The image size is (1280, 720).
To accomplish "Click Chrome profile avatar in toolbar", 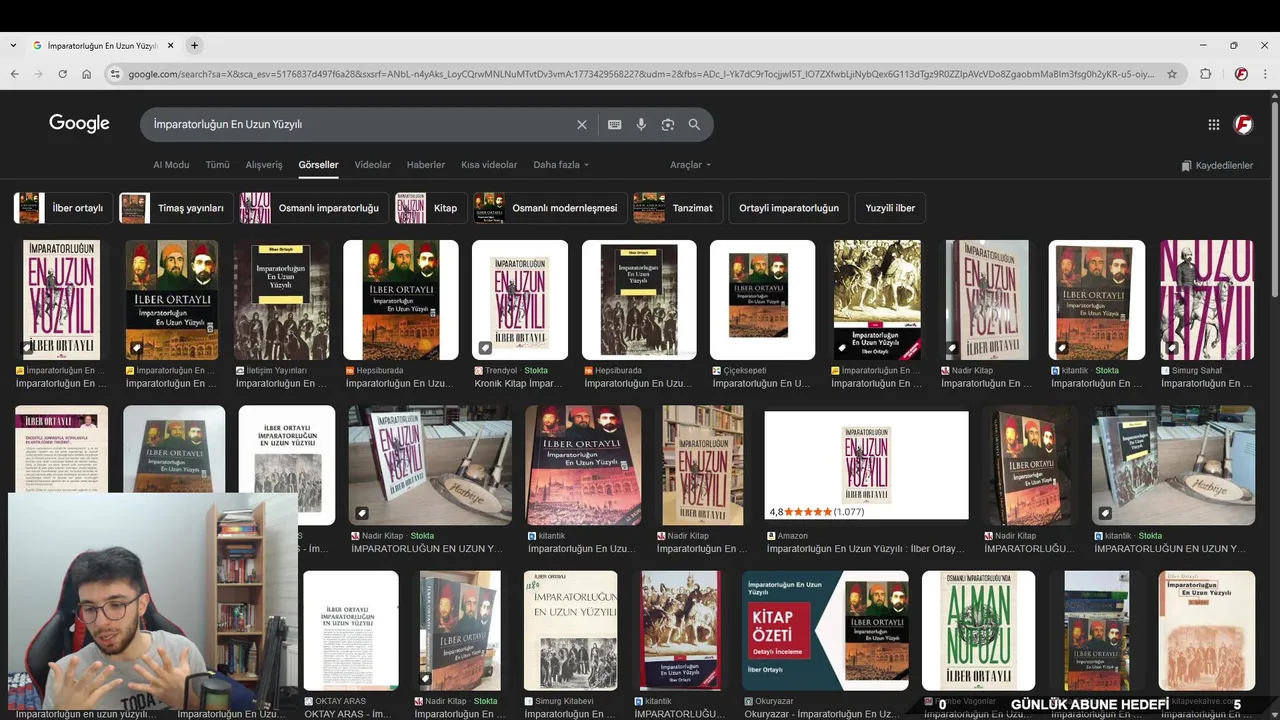I will tap(1241, 74).
